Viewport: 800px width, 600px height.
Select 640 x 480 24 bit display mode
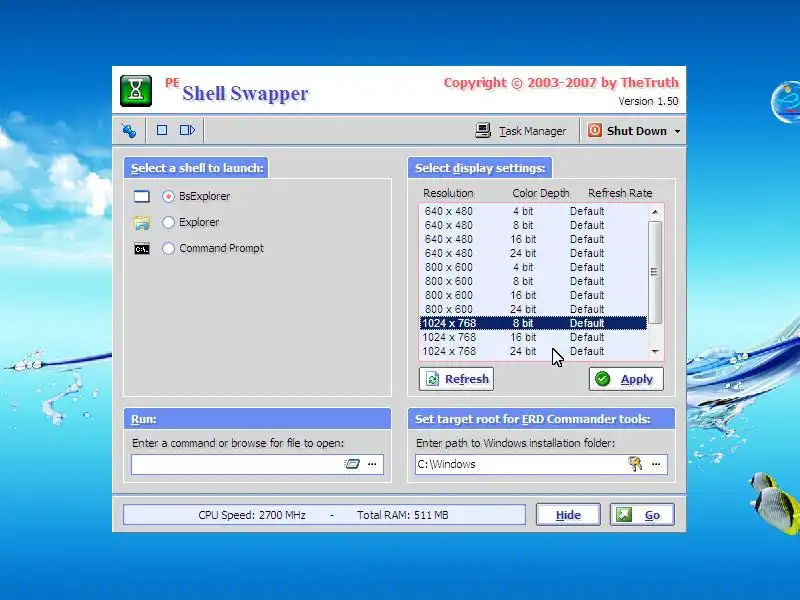click(533, 253)
